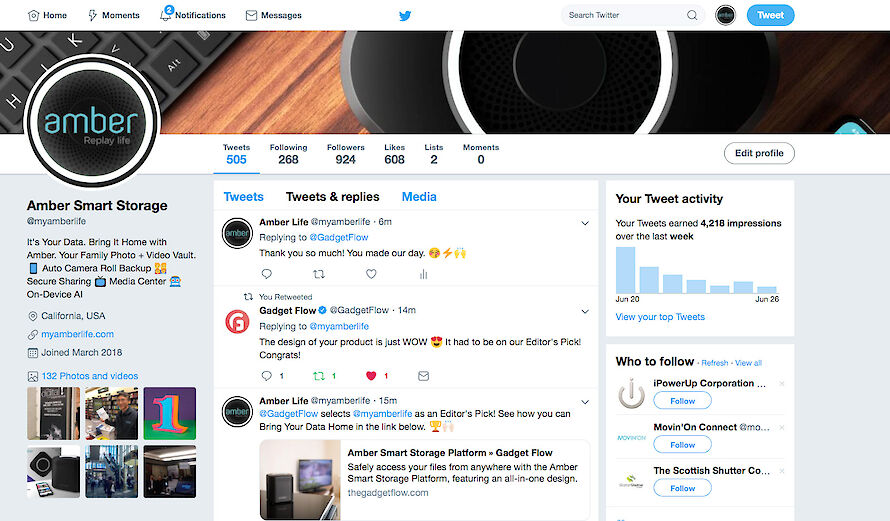
Task: Open @myamberlife mention in Gadget Flow reply
Action: click(339, 326)
